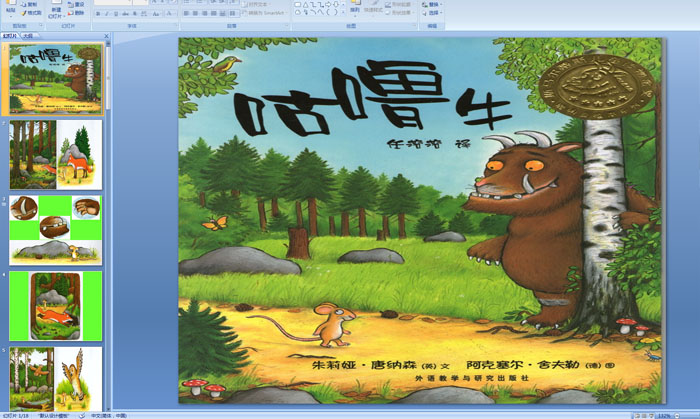700x419 pixels.
Task: Click the main slide Gruffalo cover image
Action: 420,220
